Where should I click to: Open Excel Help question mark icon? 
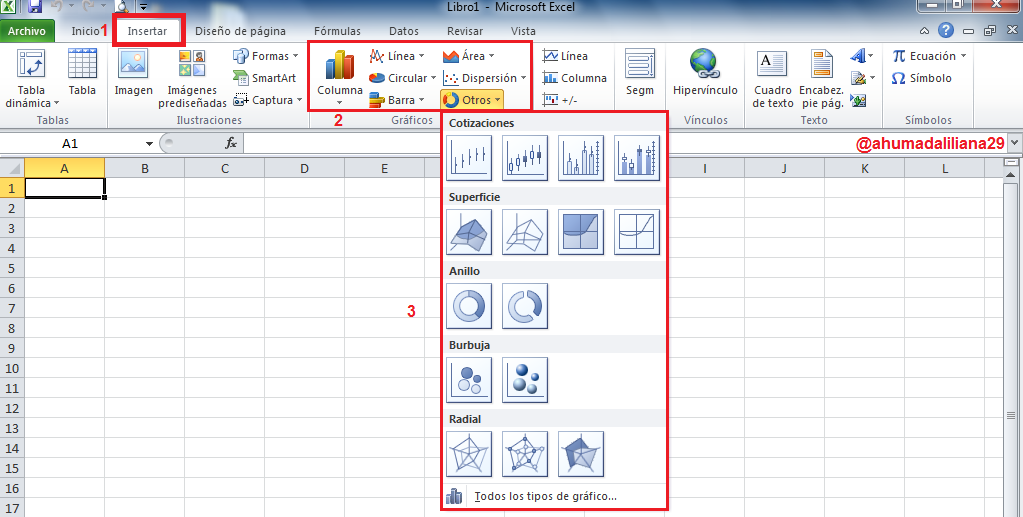(x=945, y=30)
